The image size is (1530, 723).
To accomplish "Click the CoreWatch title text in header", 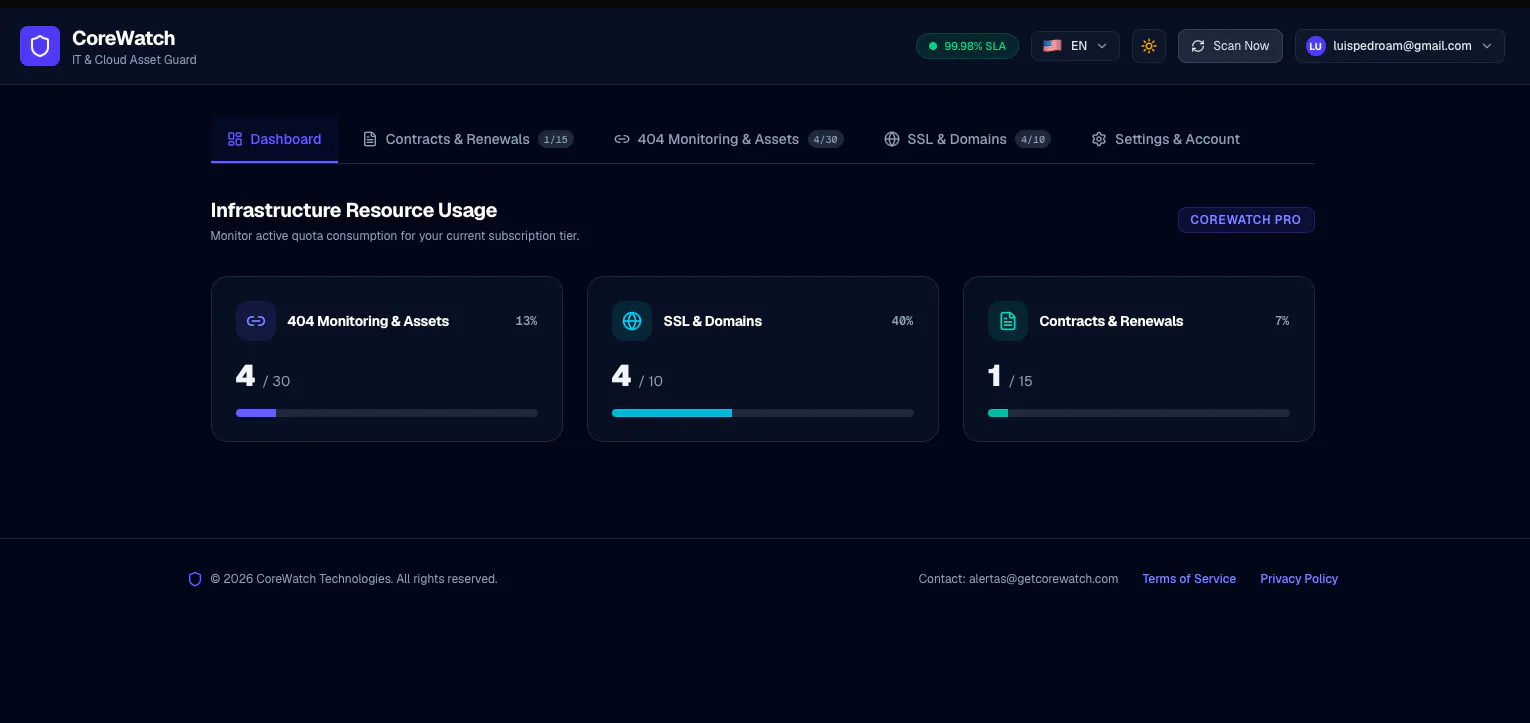I will [x=123, y=38].
